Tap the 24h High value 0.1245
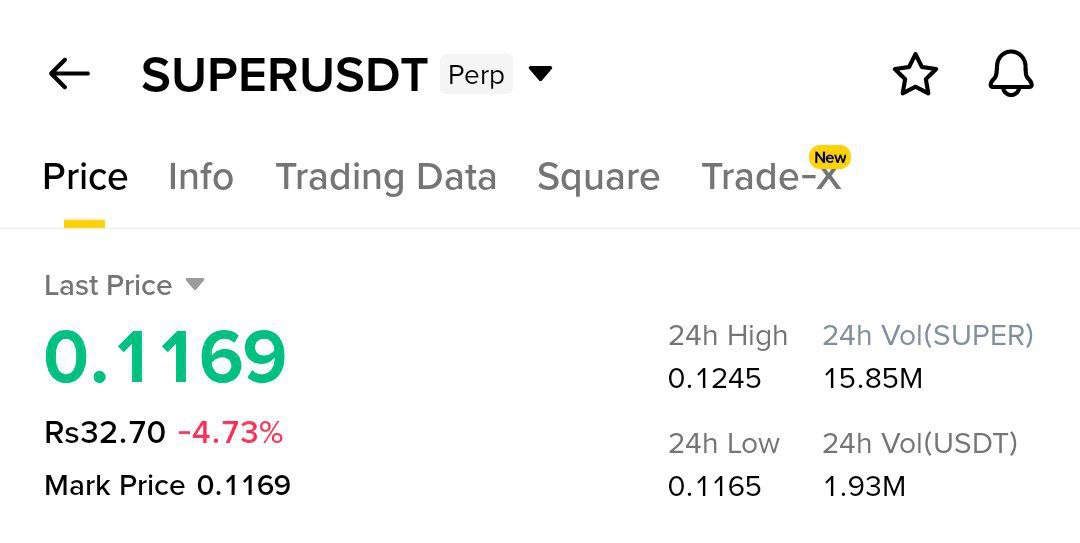 714,379
